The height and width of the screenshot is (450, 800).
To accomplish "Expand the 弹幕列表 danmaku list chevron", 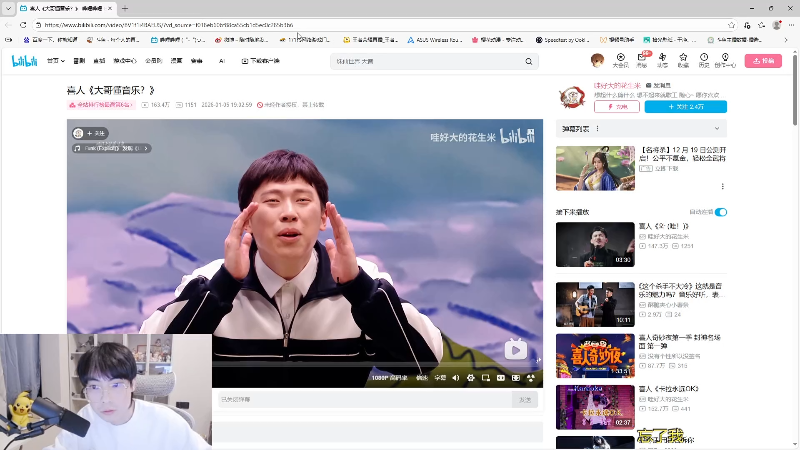I will click(717, 129).
